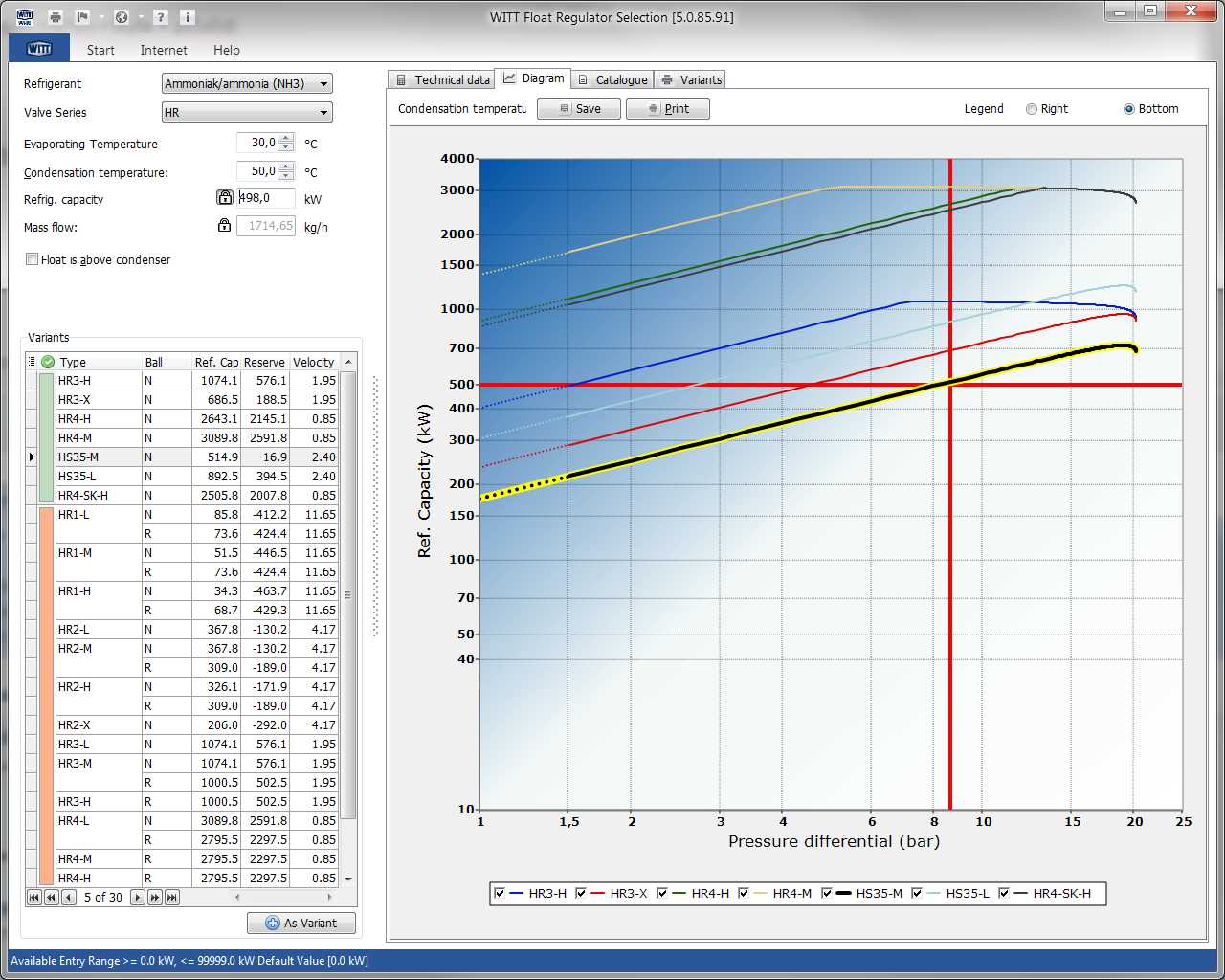Go to previous record in Variants navigator
Image resolution: width=1225 pixels, height=980 pixels.
[x=69, y=897]
